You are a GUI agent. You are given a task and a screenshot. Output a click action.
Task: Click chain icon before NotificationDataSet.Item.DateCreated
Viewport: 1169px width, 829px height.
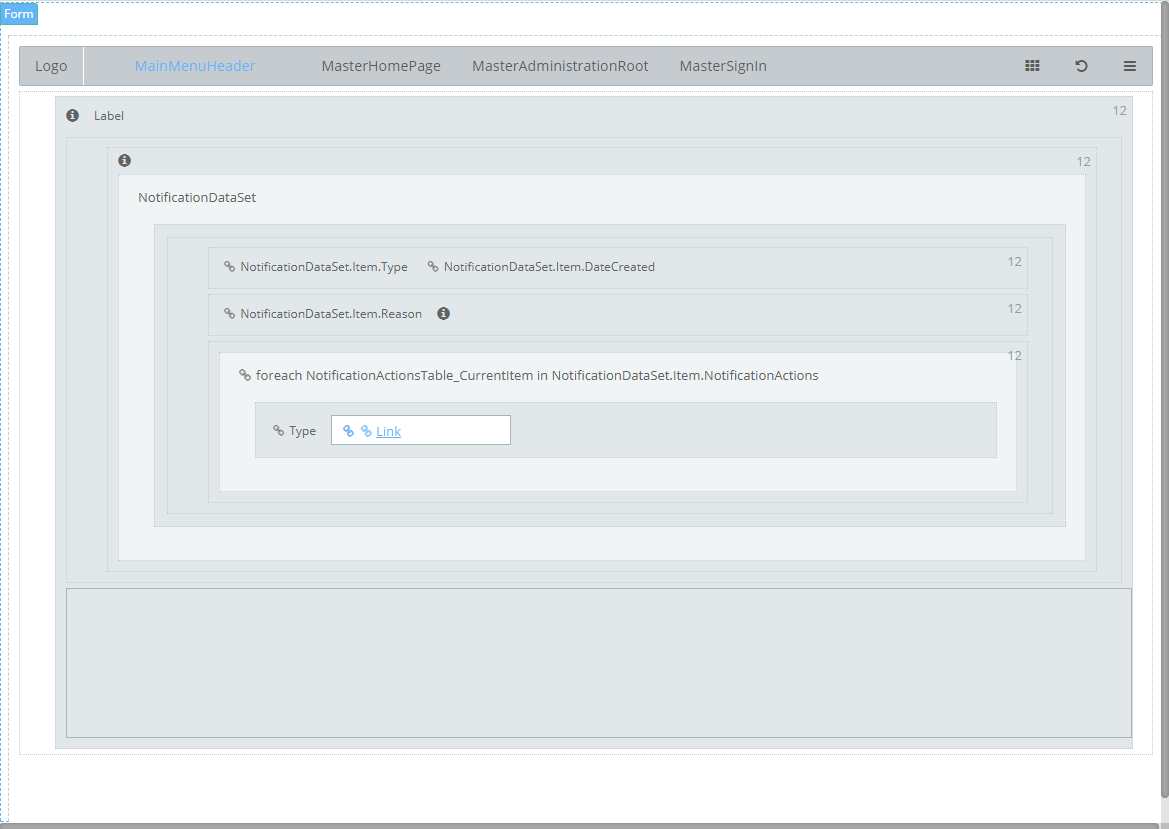pyautogui.click(x=433, y=267)
